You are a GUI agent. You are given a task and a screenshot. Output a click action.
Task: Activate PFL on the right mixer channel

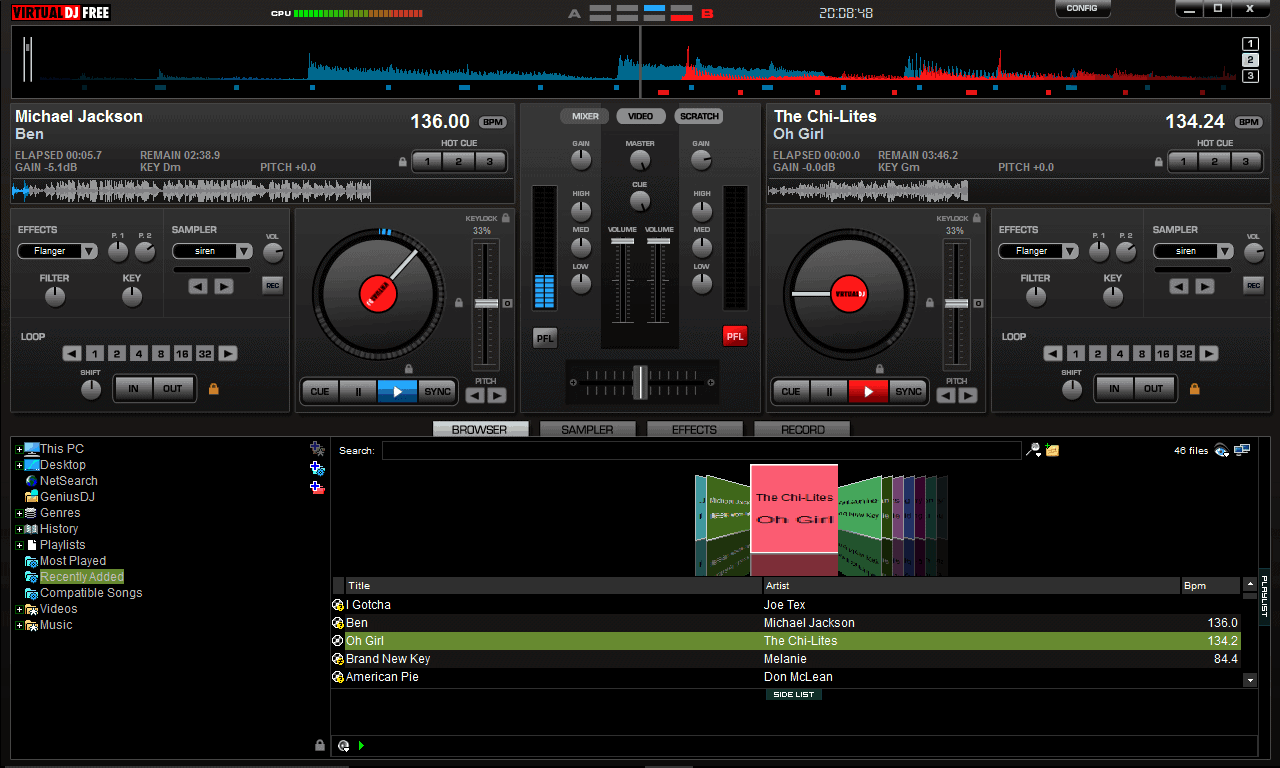click(735, 337)
